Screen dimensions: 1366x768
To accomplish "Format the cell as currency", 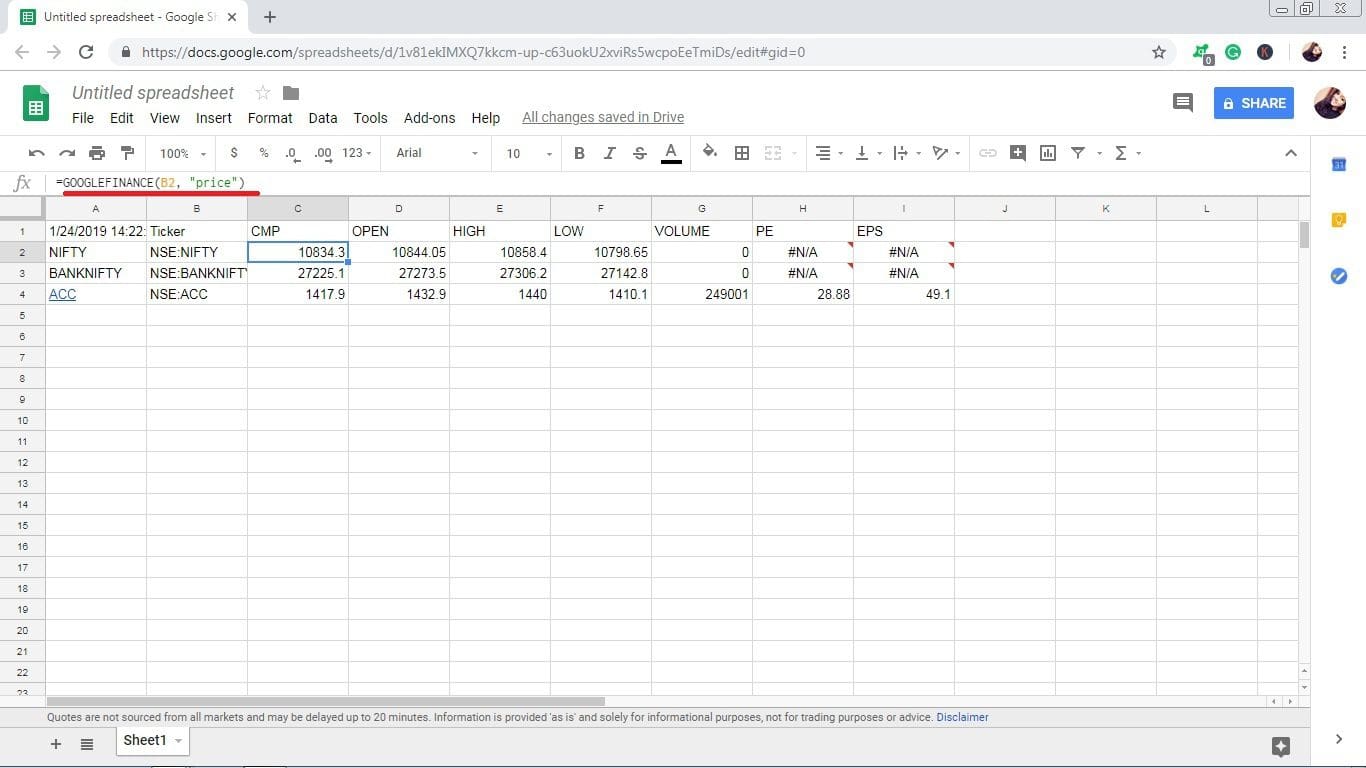I will (234, 153).
